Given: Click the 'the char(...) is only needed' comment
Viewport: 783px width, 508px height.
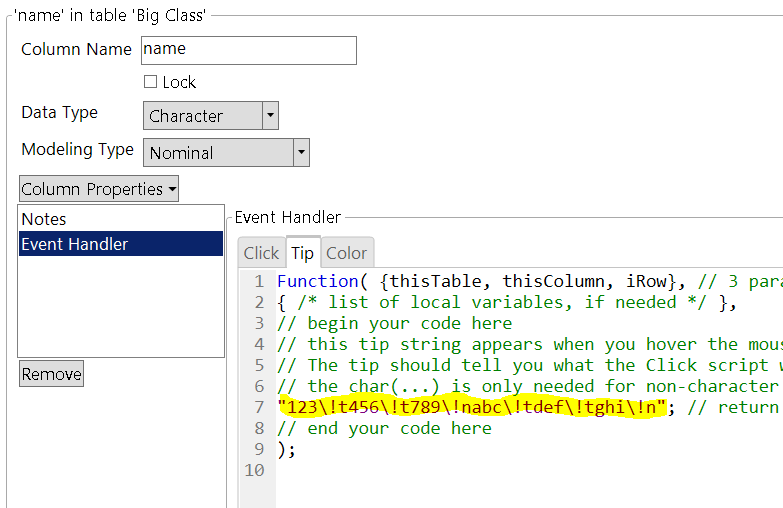Looking at the screenshot, I should pos(530,386).
